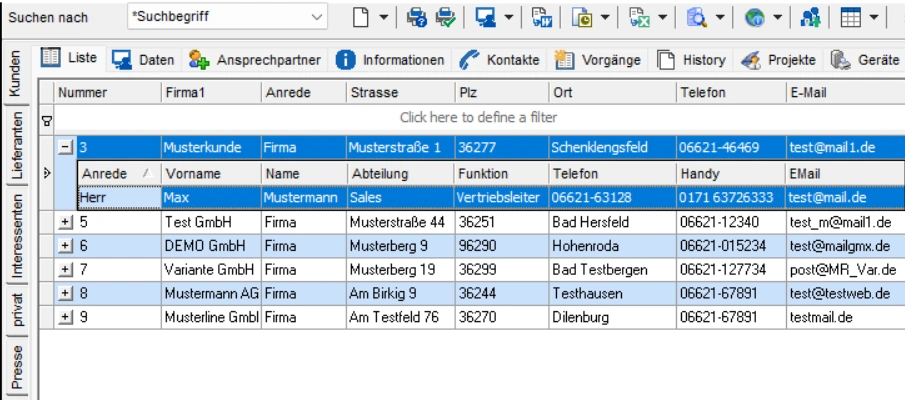Expand row 9 Musterline GmbH
The image size is (905, 400).
(66, 317)
